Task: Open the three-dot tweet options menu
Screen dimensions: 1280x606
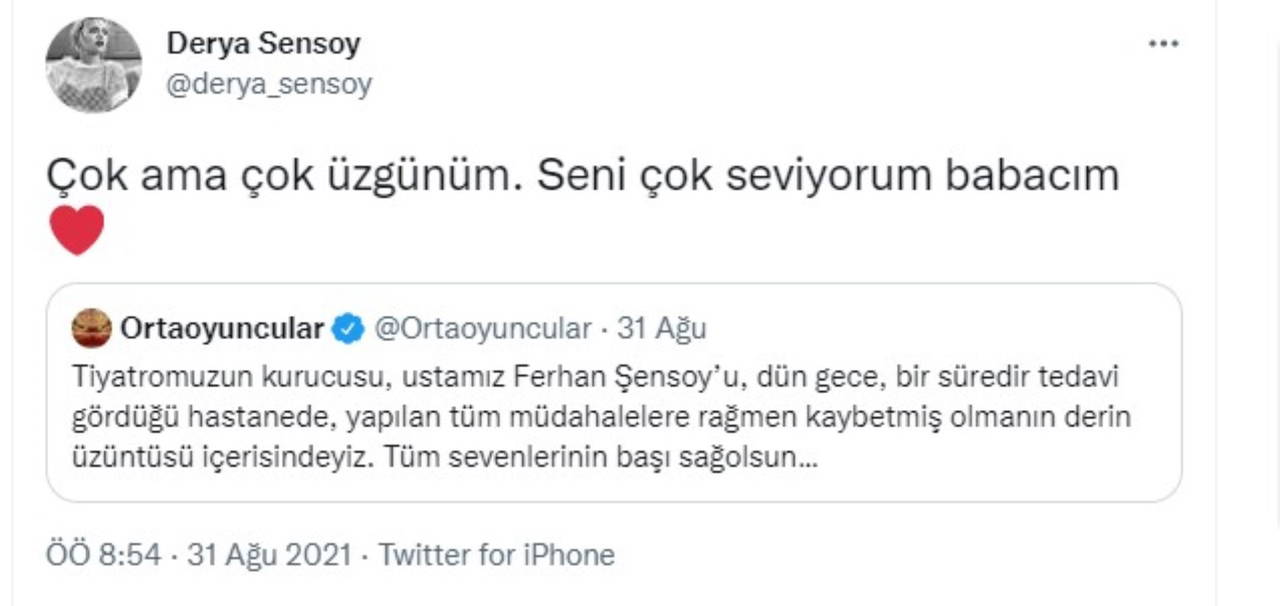Action: point(1163,45)
